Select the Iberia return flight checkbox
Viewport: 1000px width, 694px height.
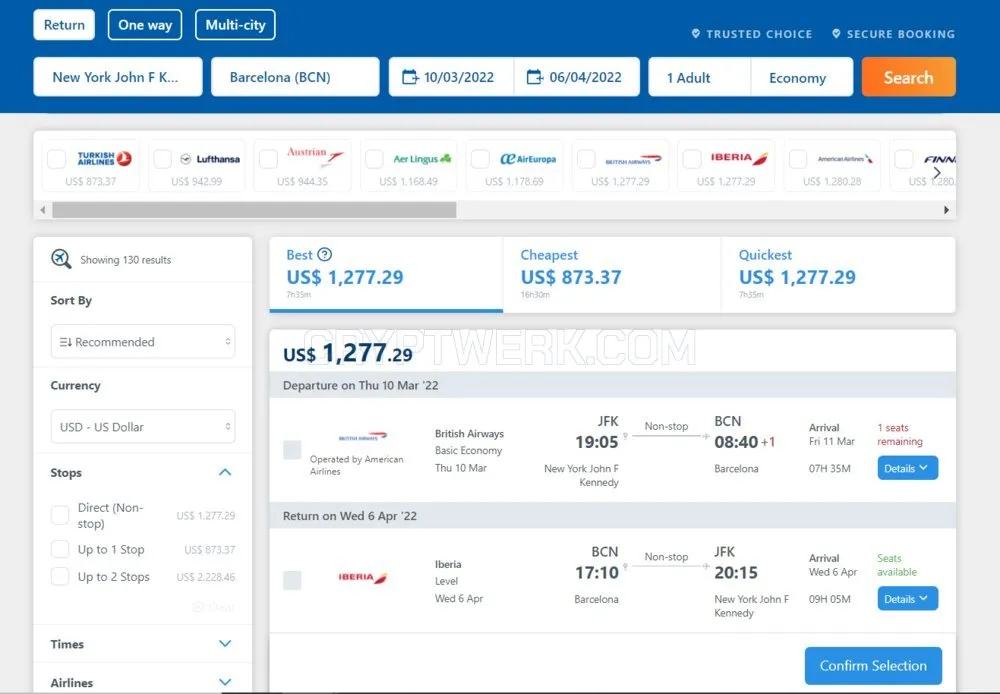click(292, 580)
